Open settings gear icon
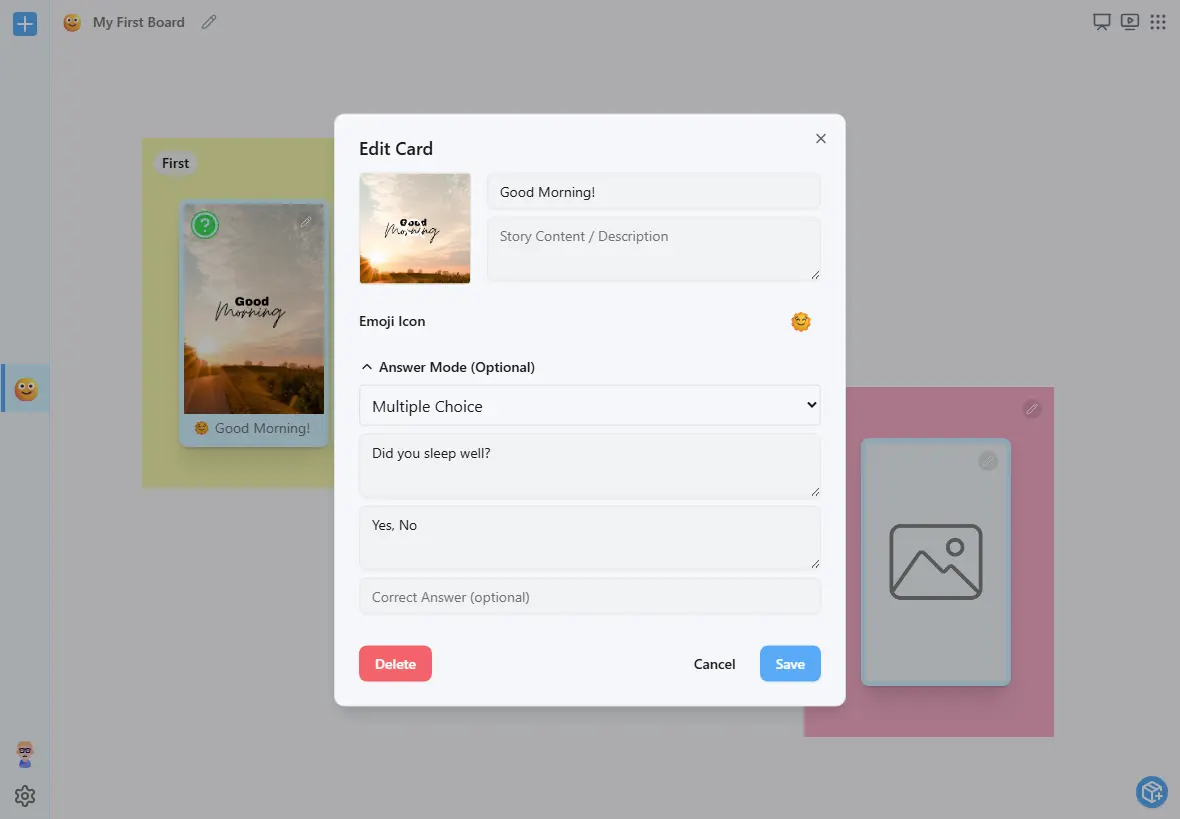The width and height of the screenshot is (1180, 819). pyautogui.click(x=25, y=796)
